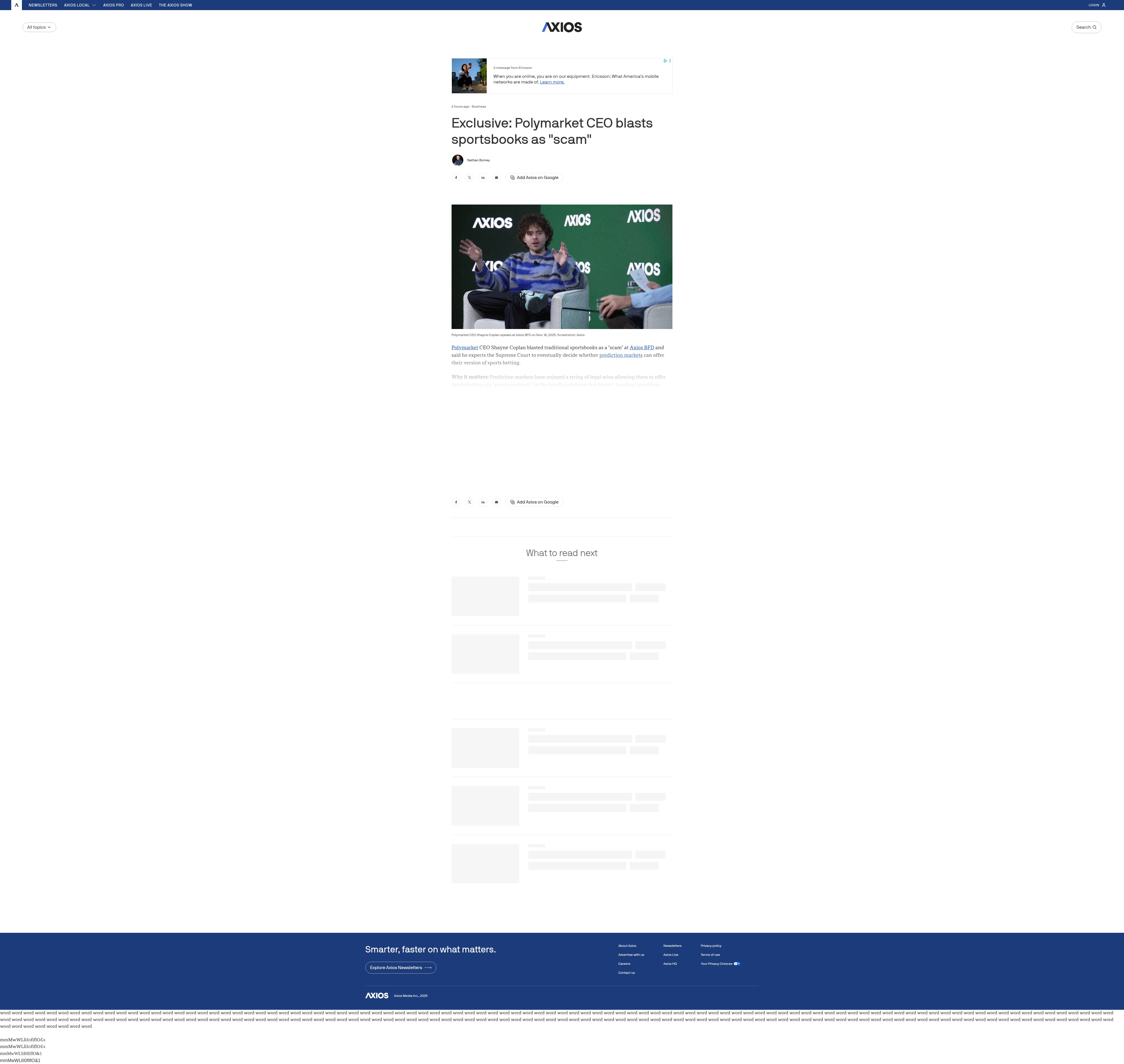
Task: Open Axios Live in top navigation
Action: pyautogui.click(x=141, y=5)
